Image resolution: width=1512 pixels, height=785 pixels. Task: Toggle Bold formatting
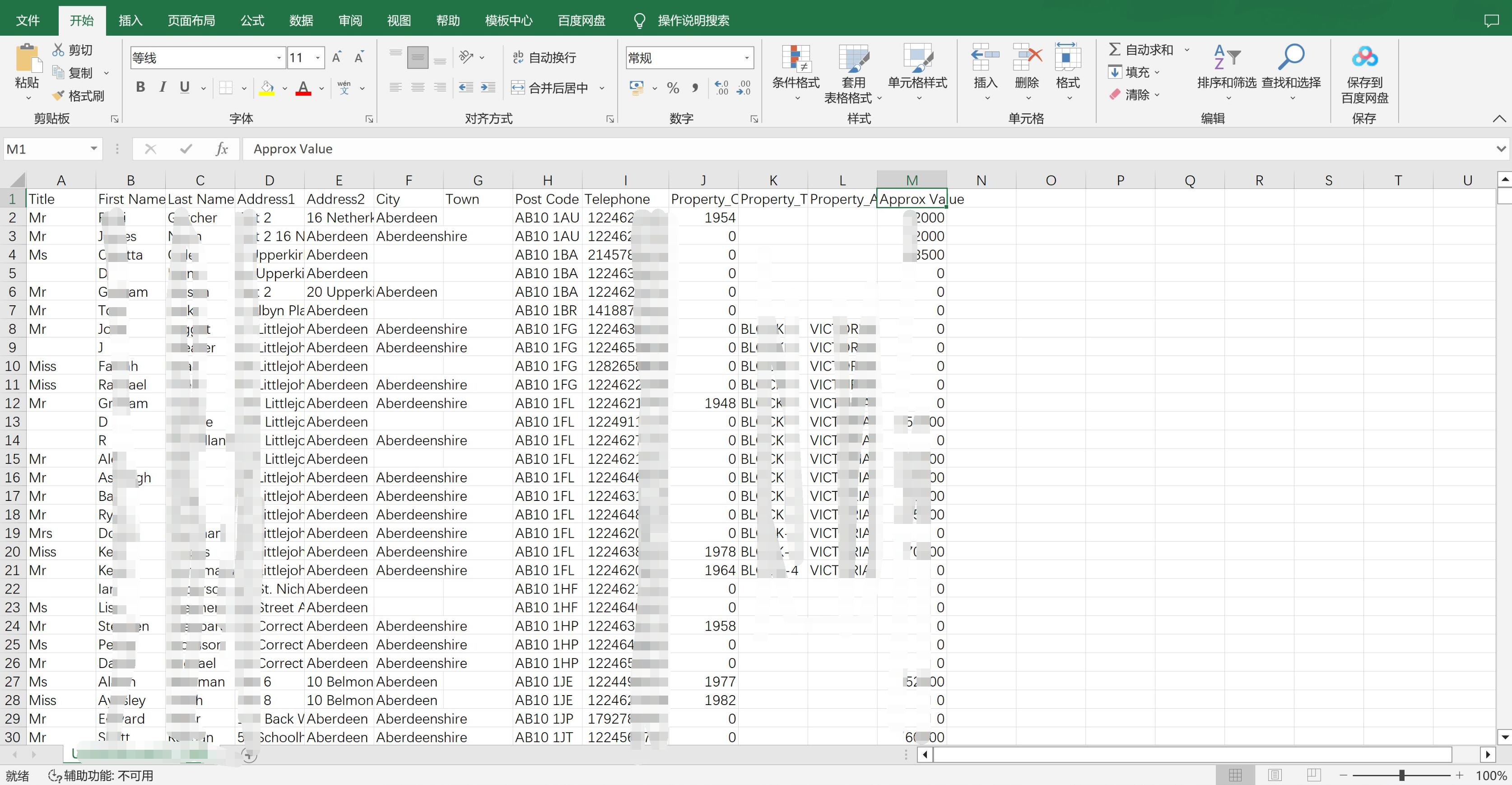[140, 88]
